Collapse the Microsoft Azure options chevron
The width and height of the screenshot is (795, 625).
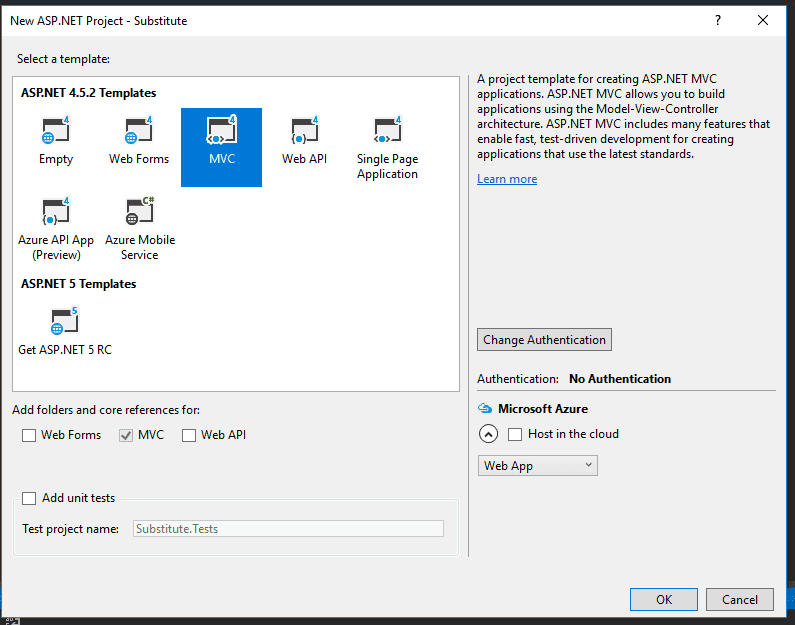pos(488,434)
